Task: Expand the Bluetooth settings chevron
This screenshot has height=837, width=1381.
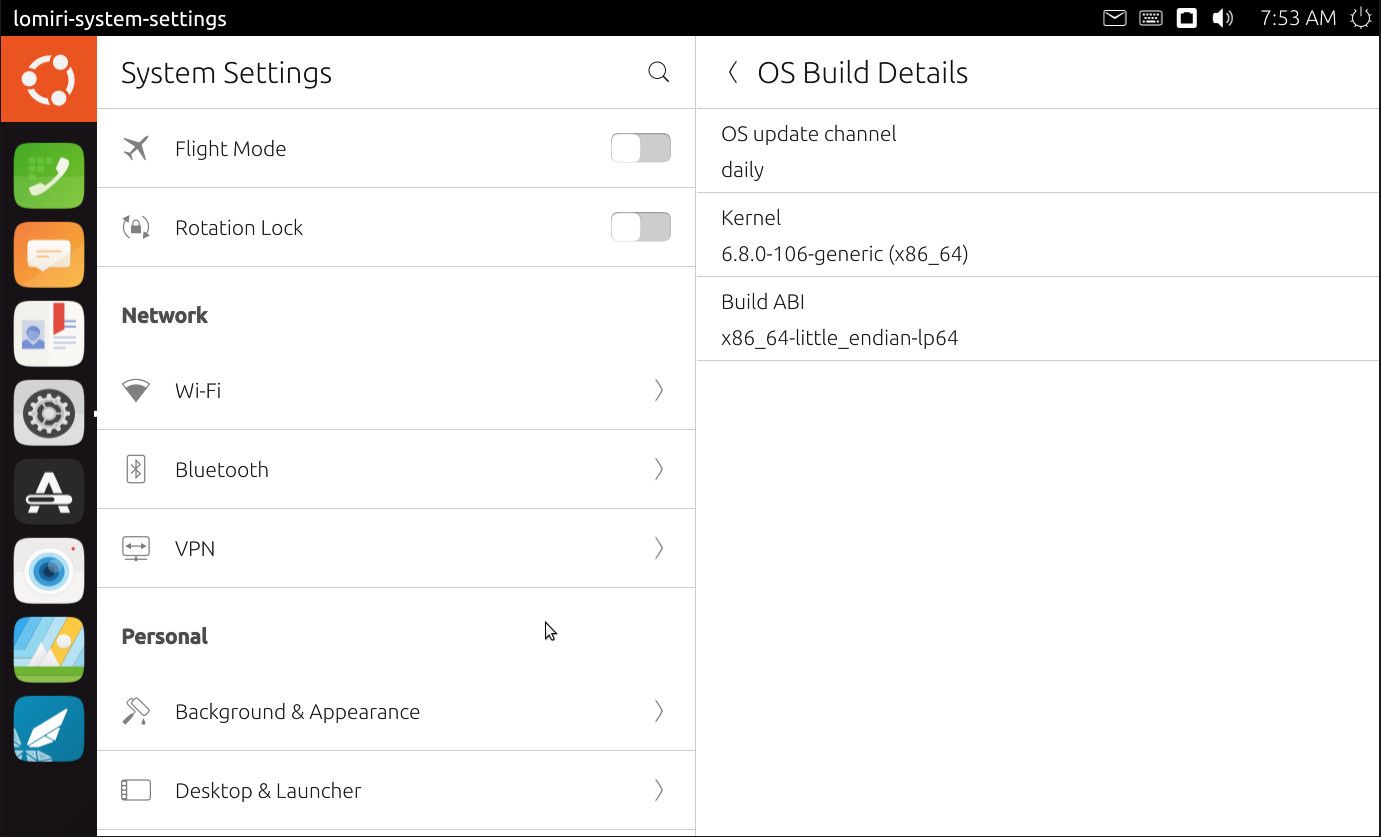Action: (x=658, y=469)
